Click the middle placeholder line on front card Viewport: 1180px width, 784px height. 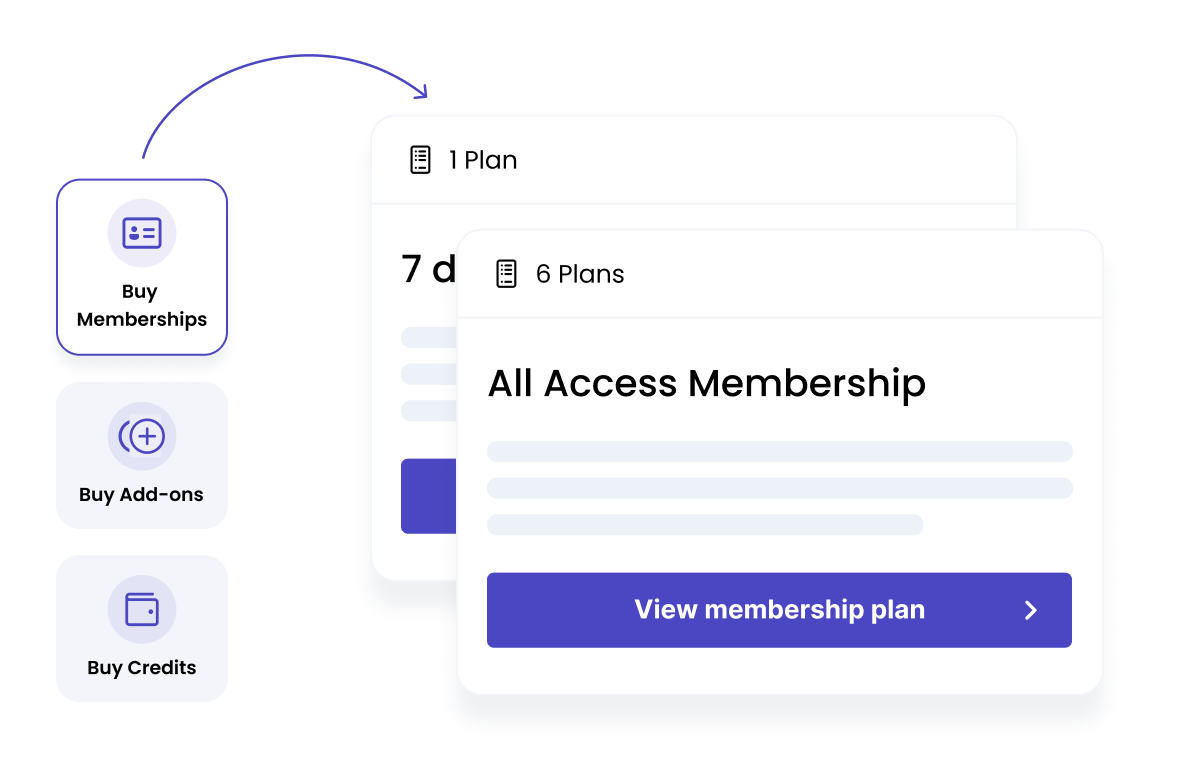click(x=779, y=488)
